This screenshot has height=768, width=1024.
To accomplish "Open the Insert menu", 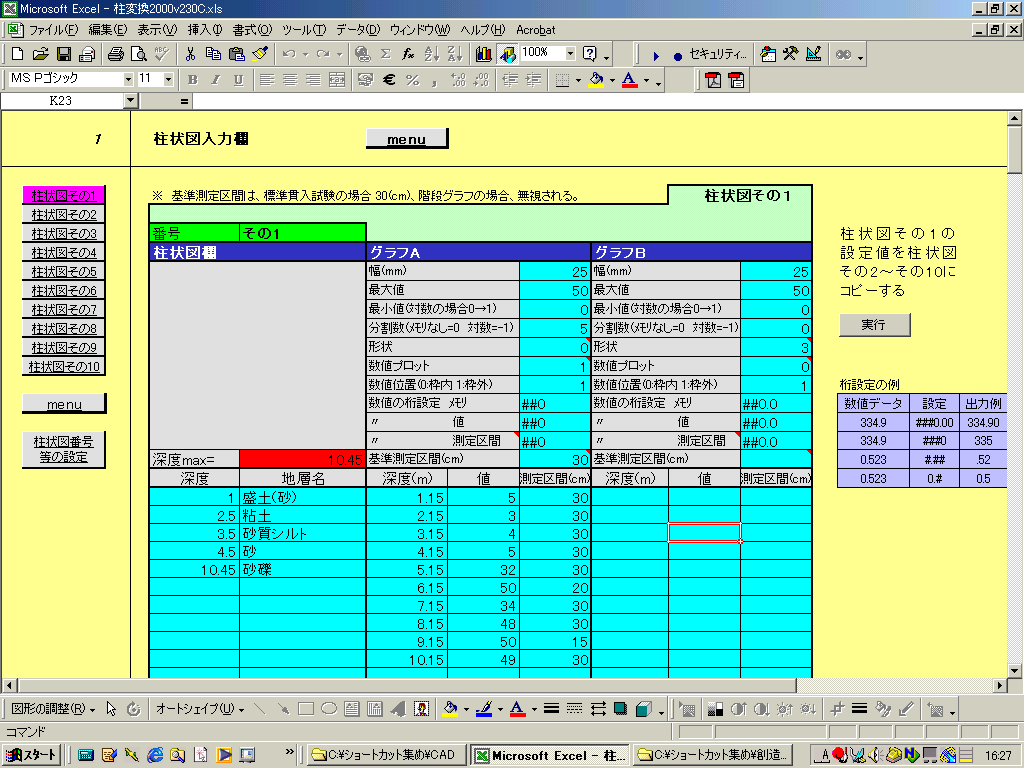I will [x=205, y=30].
